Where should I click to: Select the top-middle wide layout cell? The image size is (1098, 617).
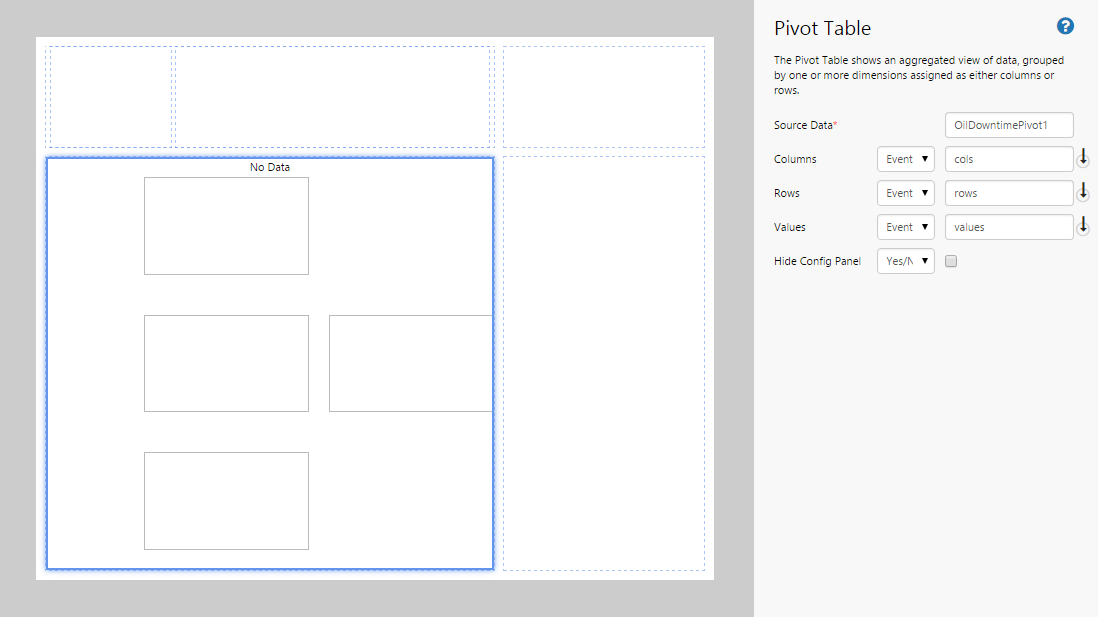[x=333, y=97]
